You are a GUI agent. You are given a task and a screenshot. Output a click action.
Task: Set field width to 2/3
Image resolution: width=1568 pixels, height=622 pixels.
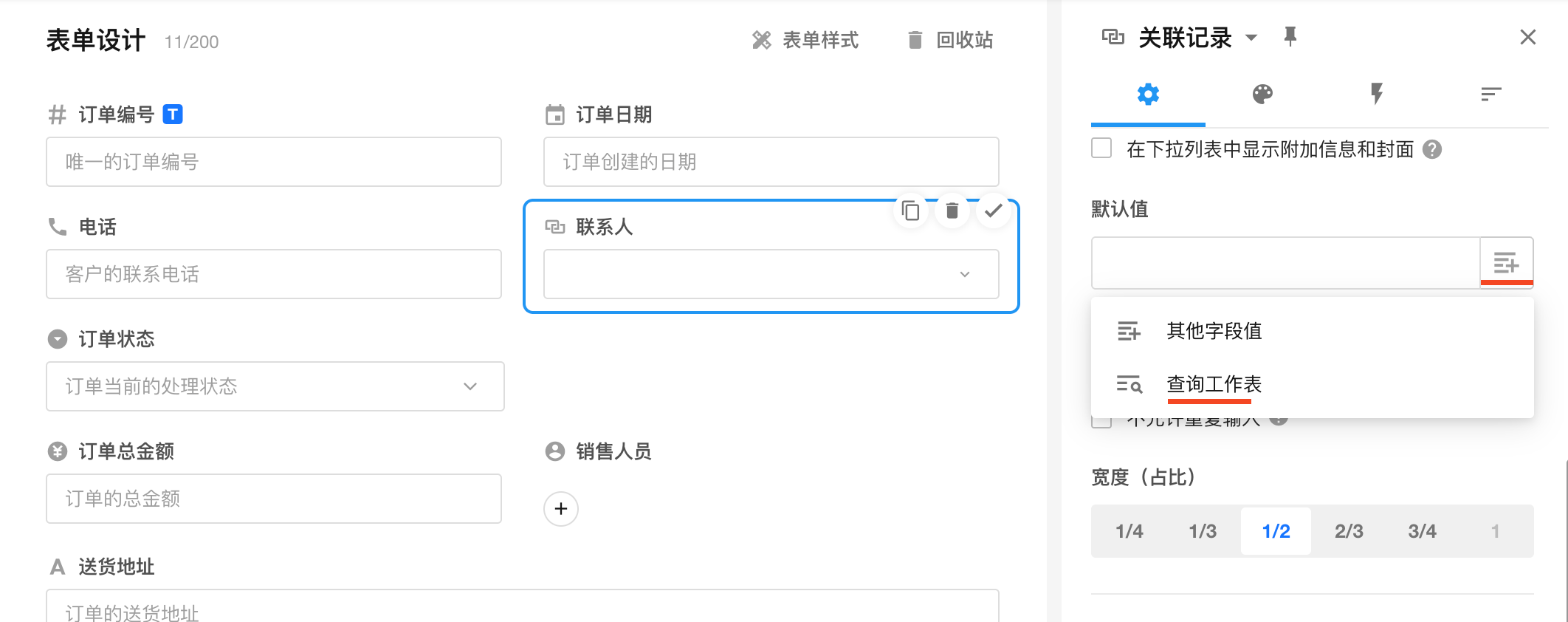1349,531
